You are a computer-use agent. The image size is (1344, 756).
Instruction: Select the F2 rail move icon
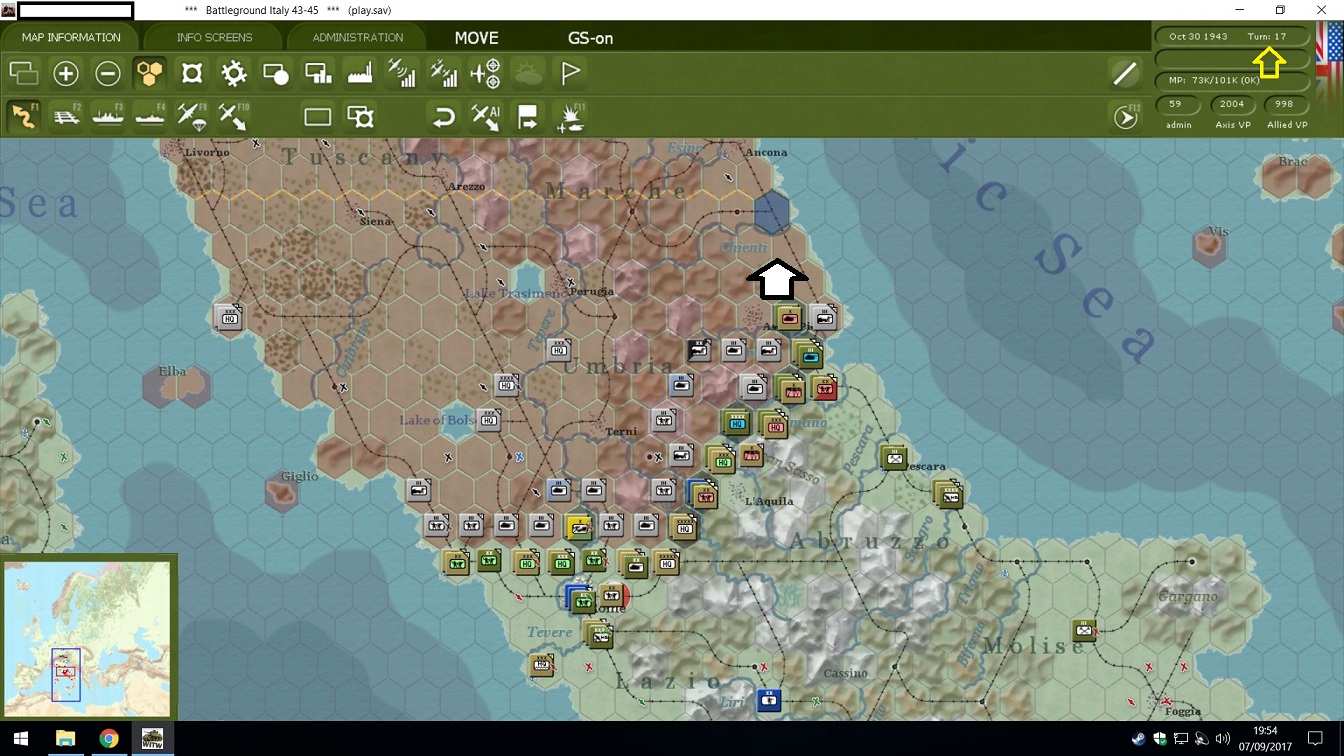[x=66, y=116]
